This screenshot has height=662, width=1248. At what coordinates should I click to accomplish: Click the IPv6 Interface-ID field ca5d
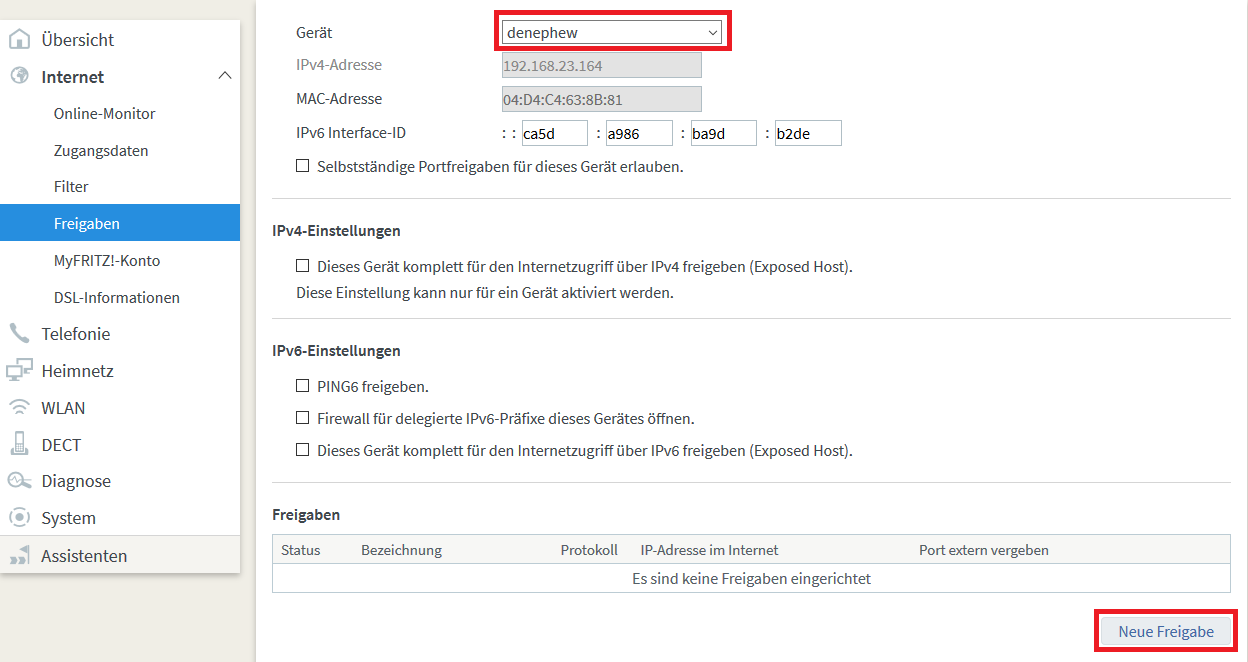(x=554, y=134)
